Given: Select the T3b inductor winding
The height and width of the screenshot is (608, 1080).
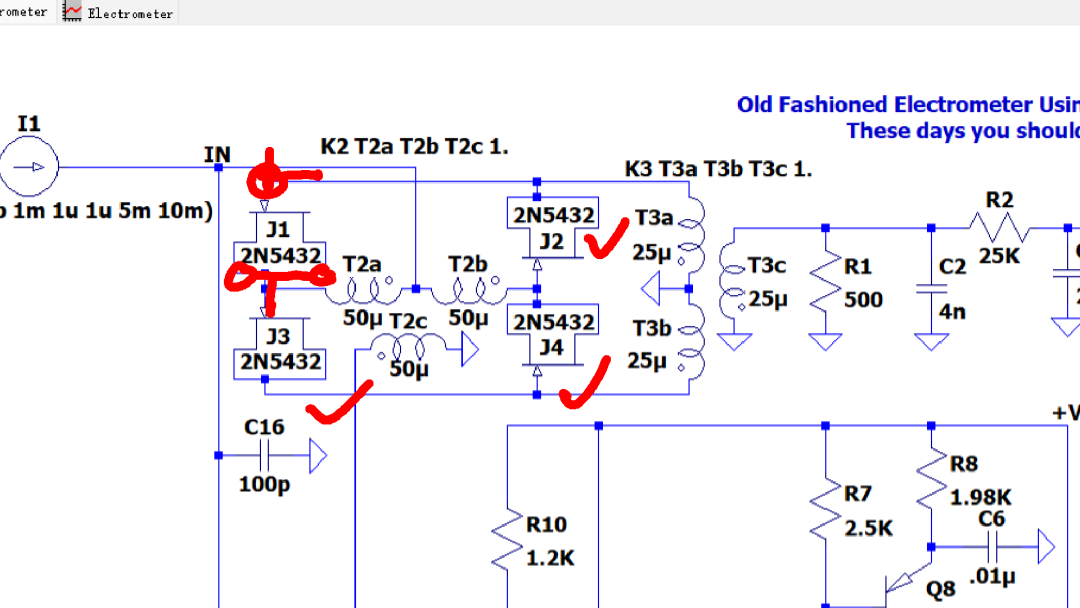Looking at the screenshot, I should (693, 342).
